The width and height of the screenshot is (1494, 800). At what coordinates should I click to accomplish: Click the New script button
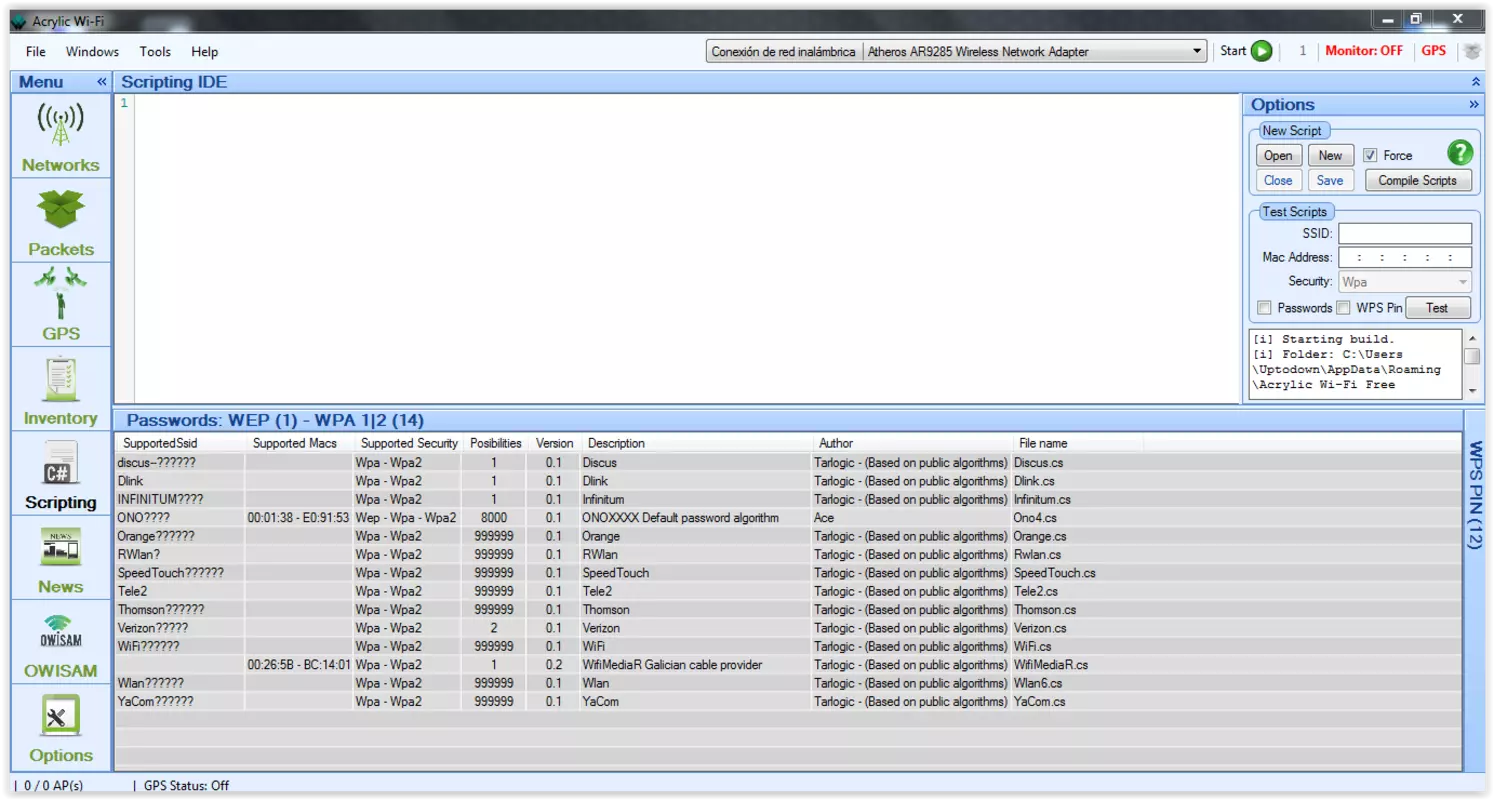(x=1330, y=155)
